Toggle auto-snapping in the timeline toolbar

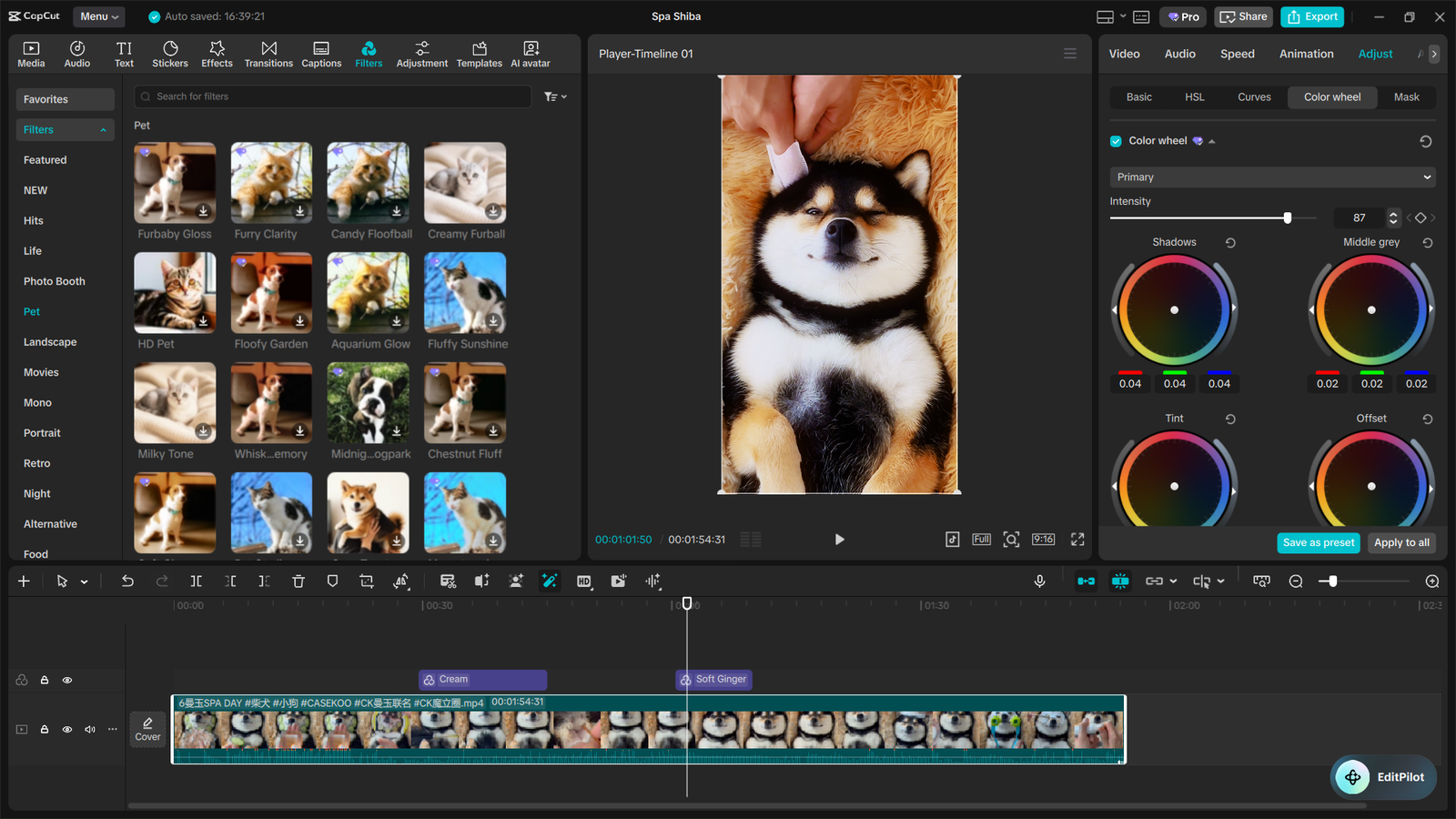point(1086,581)
